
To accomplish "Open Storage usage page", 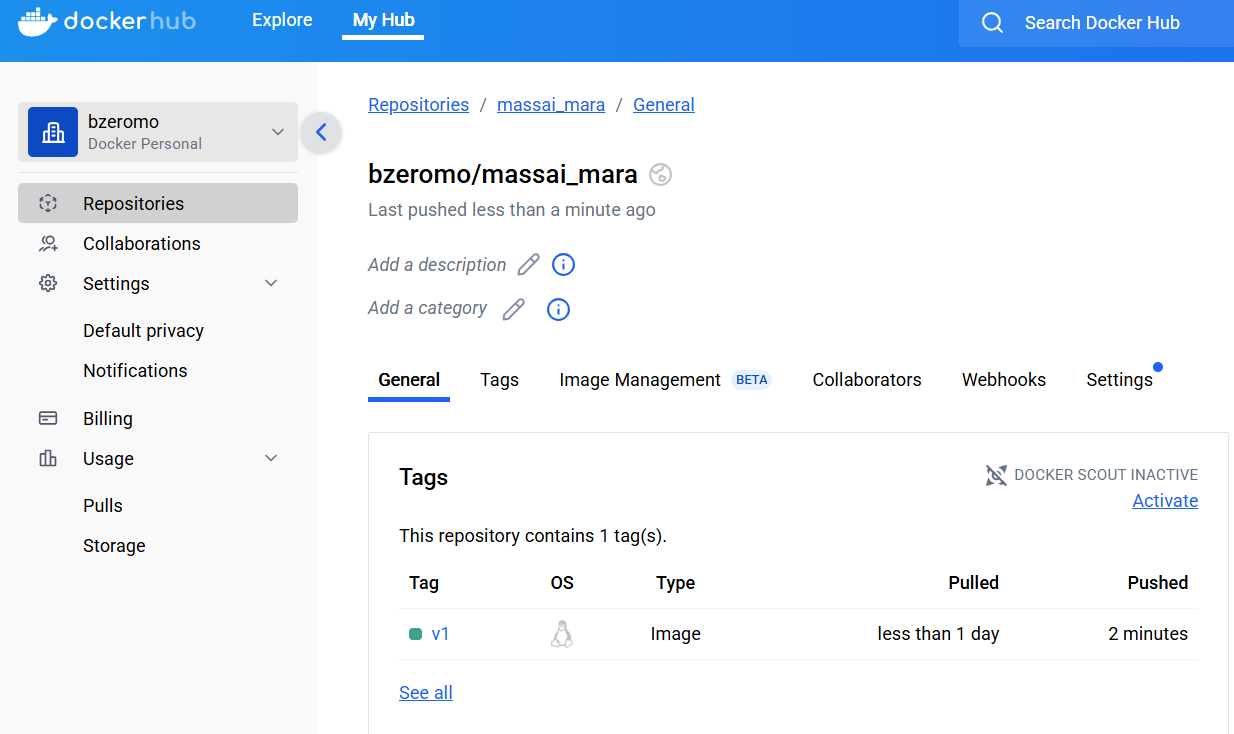I will pos(114,546).
